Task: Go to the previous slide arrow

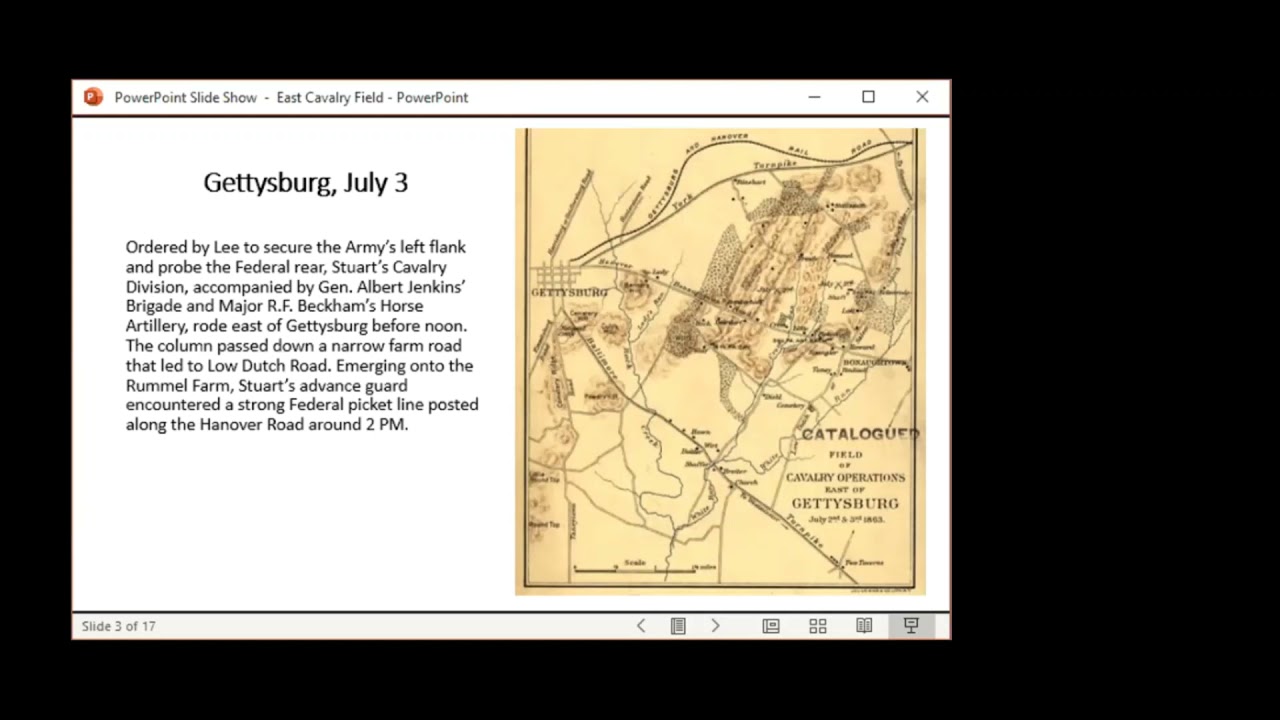Action: coord(641,626)
